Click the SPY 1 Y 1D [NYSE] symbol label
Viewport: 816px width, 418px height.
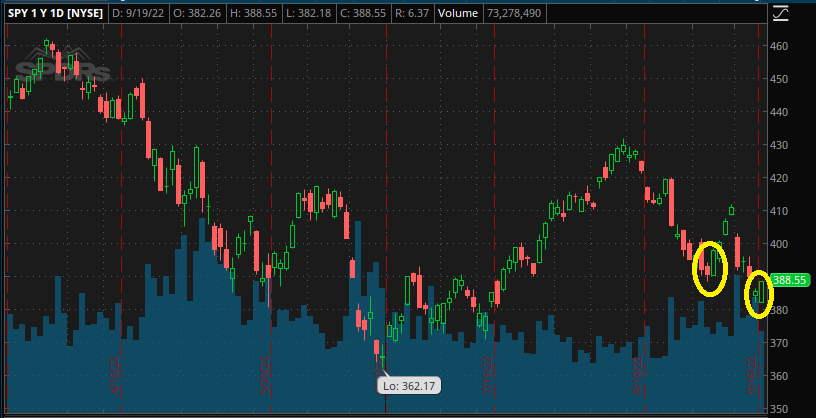(x=55, y=13)
